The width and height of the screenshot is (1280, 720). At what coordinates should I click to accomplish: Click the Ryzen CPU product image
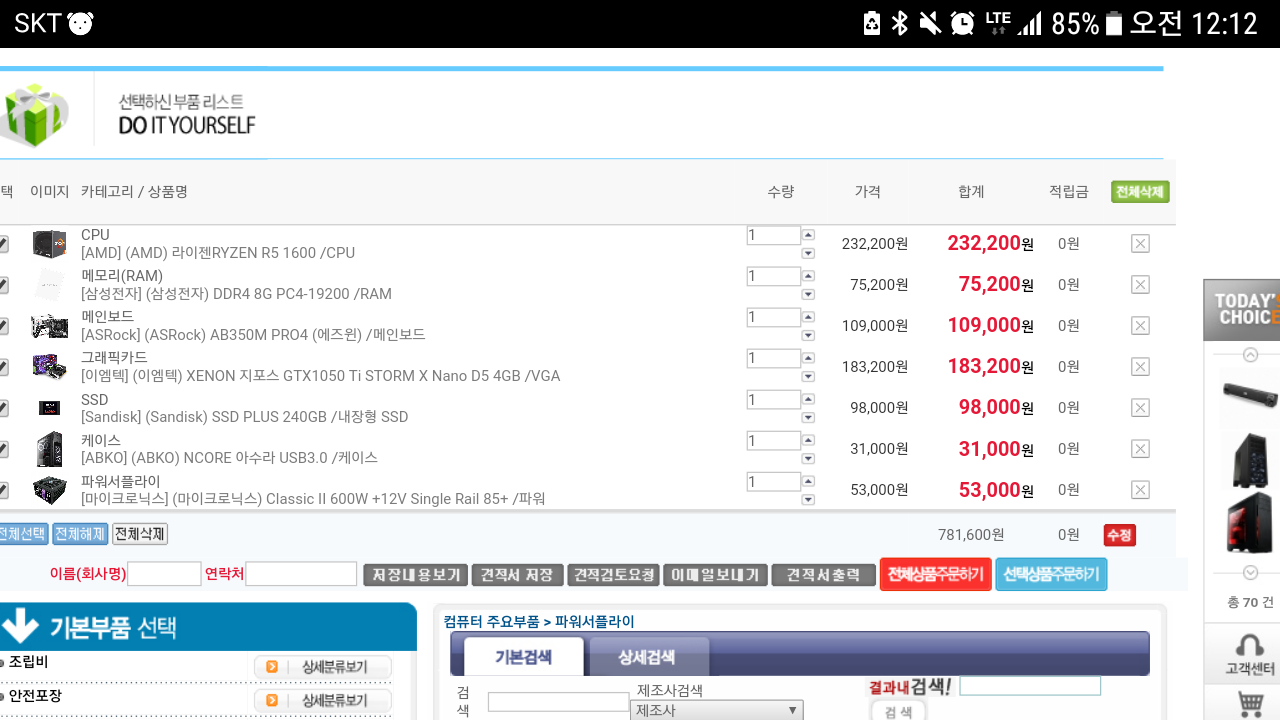pos(49,244)
